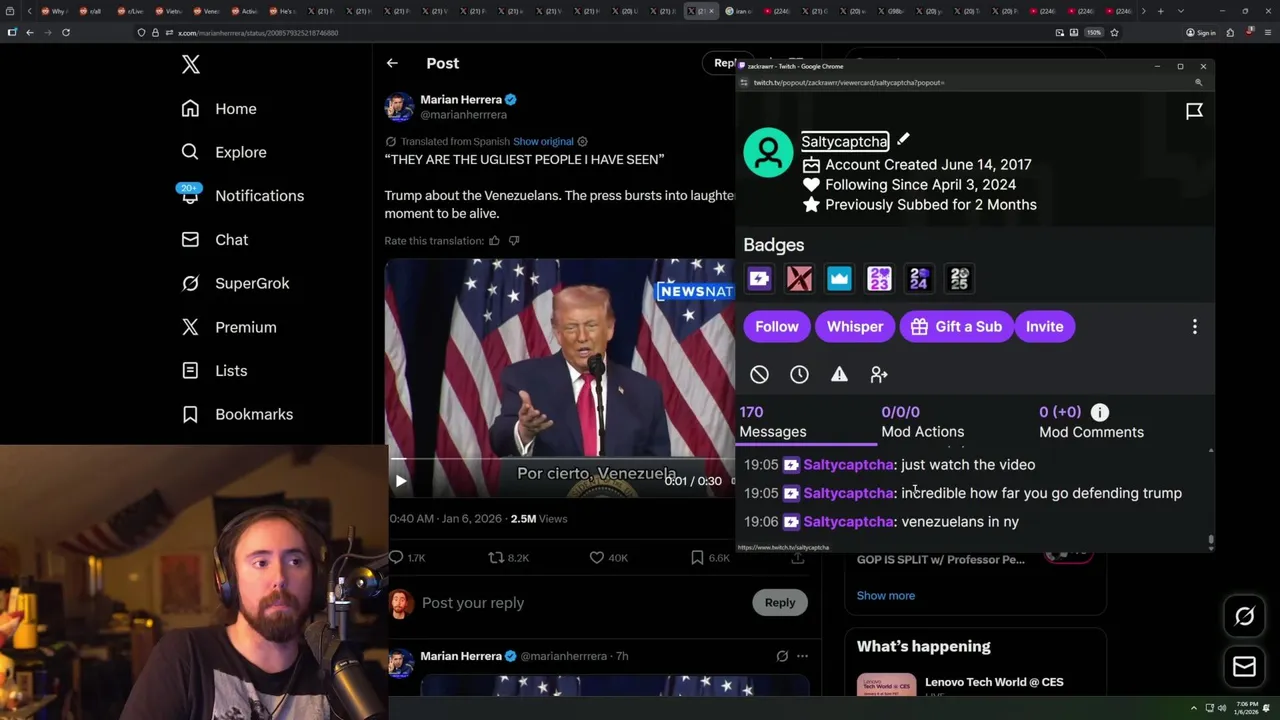The image size is (1280, 720).
Task: Click the red crossed-swords badge
Action: pyautogui.click(x=799, y=279)
